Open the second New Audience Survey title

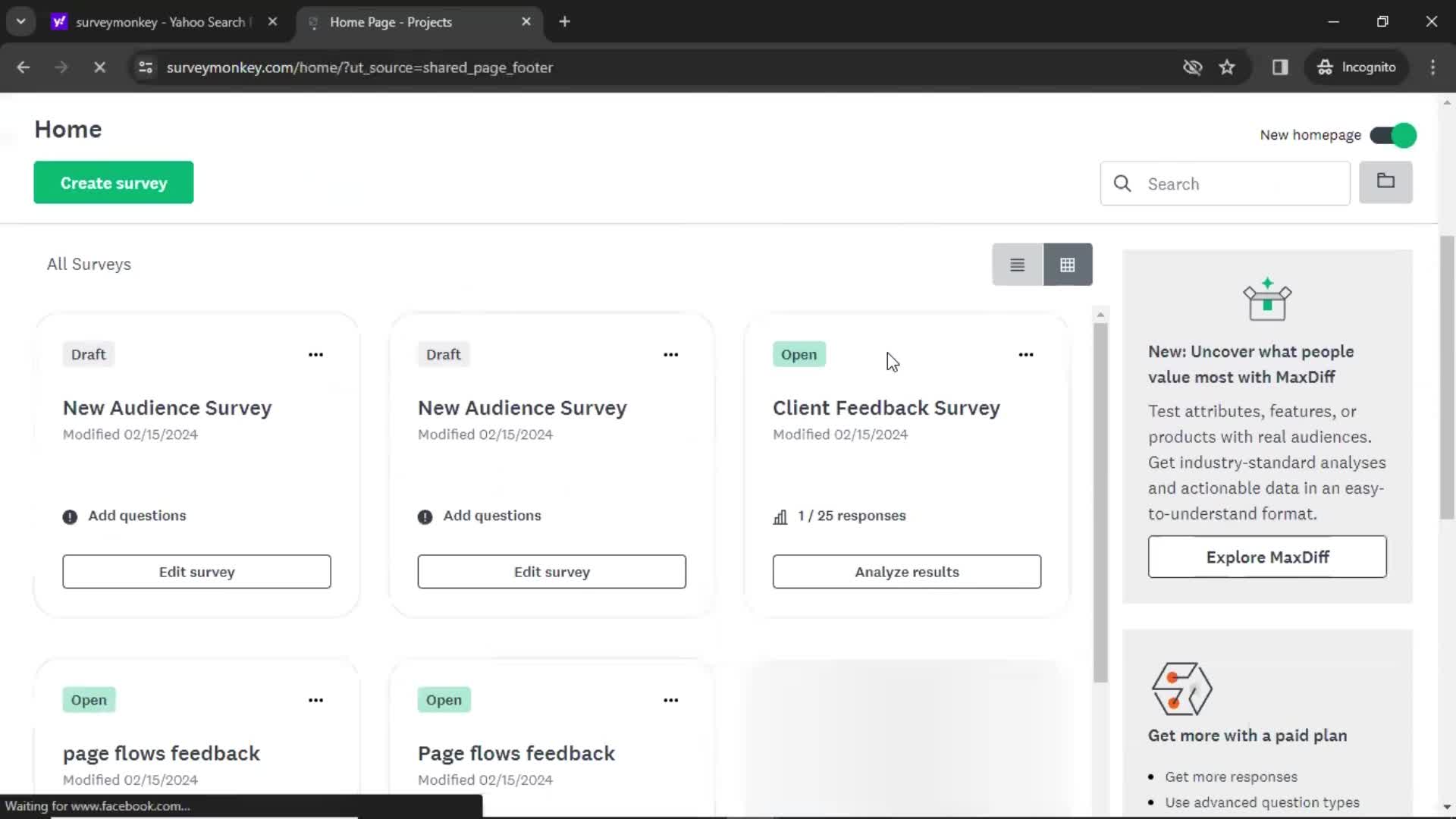522,408
